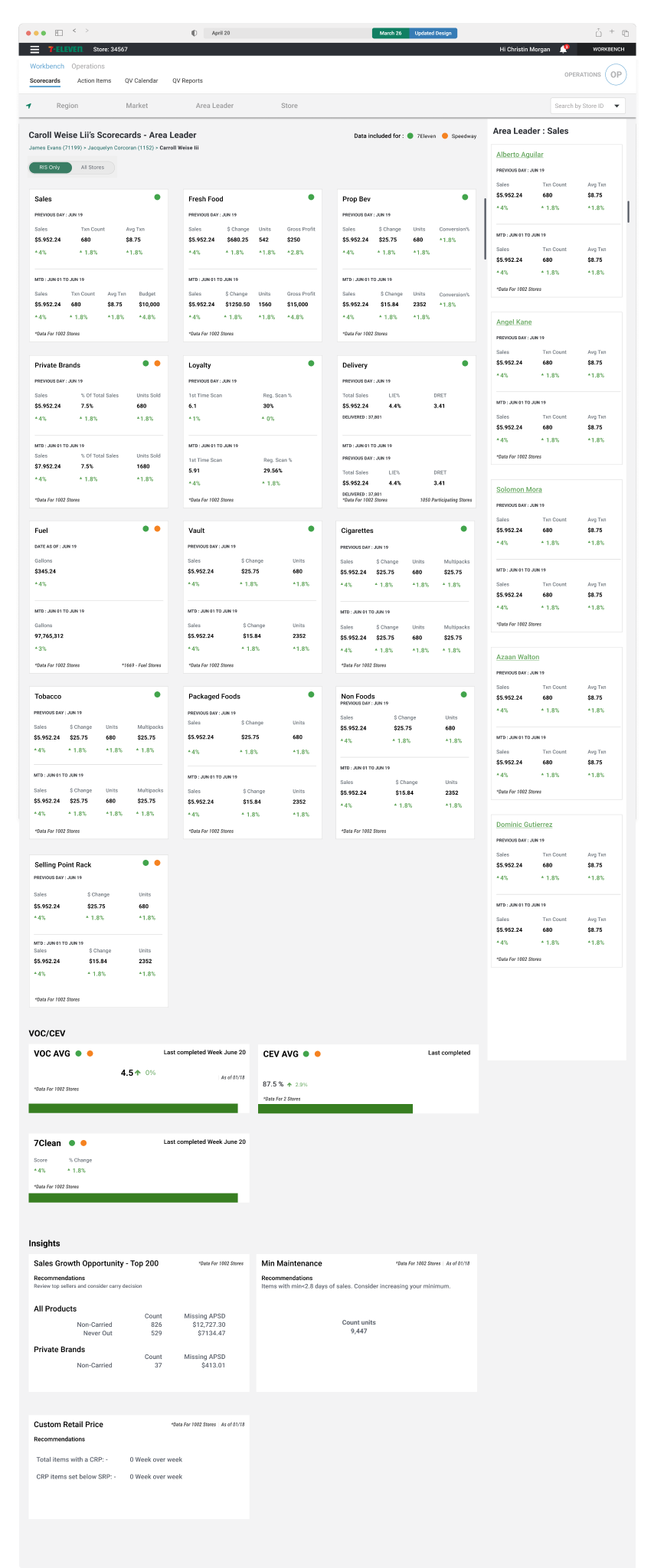Open the QV Calendar tab
The width and height of the screenshot is (664, 1568).
tap(142, 80)
